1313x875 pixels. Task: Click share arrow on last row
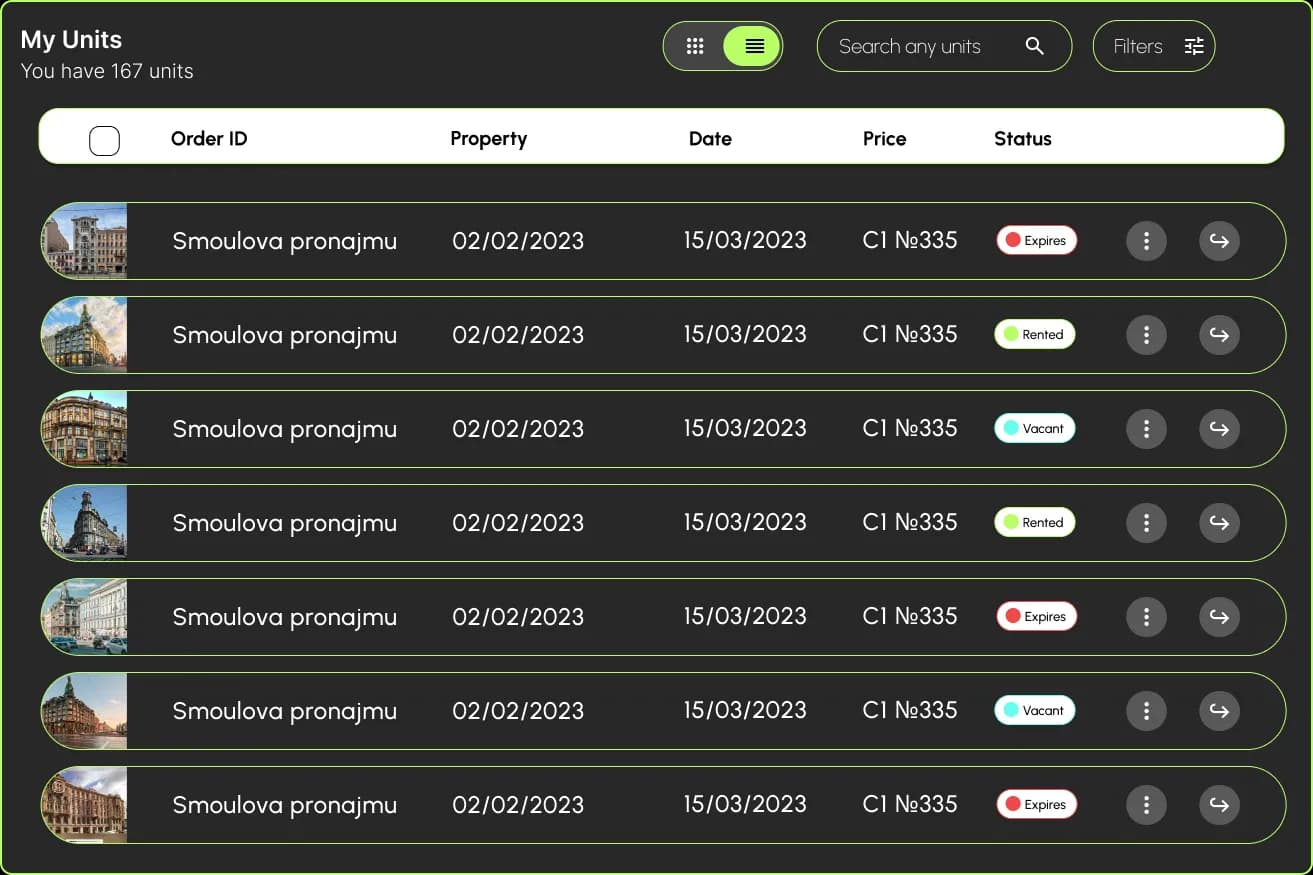(1219, 805)
